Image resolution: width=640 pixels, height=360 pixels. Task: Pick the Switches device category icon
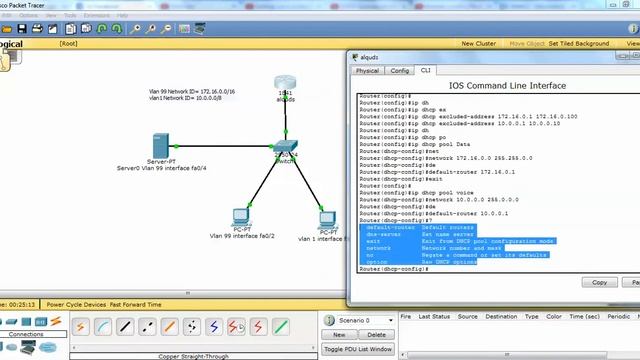tap(11, 322)
